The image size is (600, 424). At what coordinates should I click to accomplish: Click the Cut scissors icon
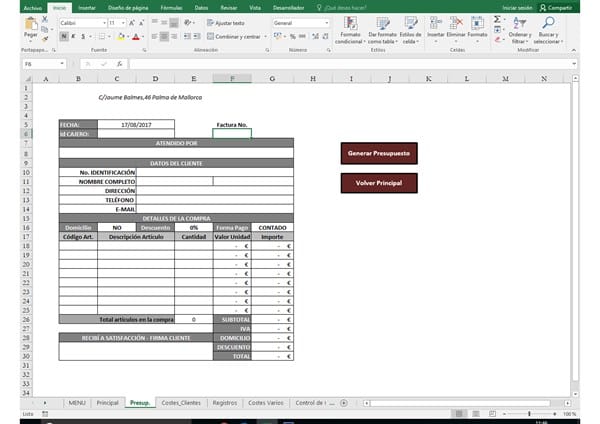click(x=45, y=19)
